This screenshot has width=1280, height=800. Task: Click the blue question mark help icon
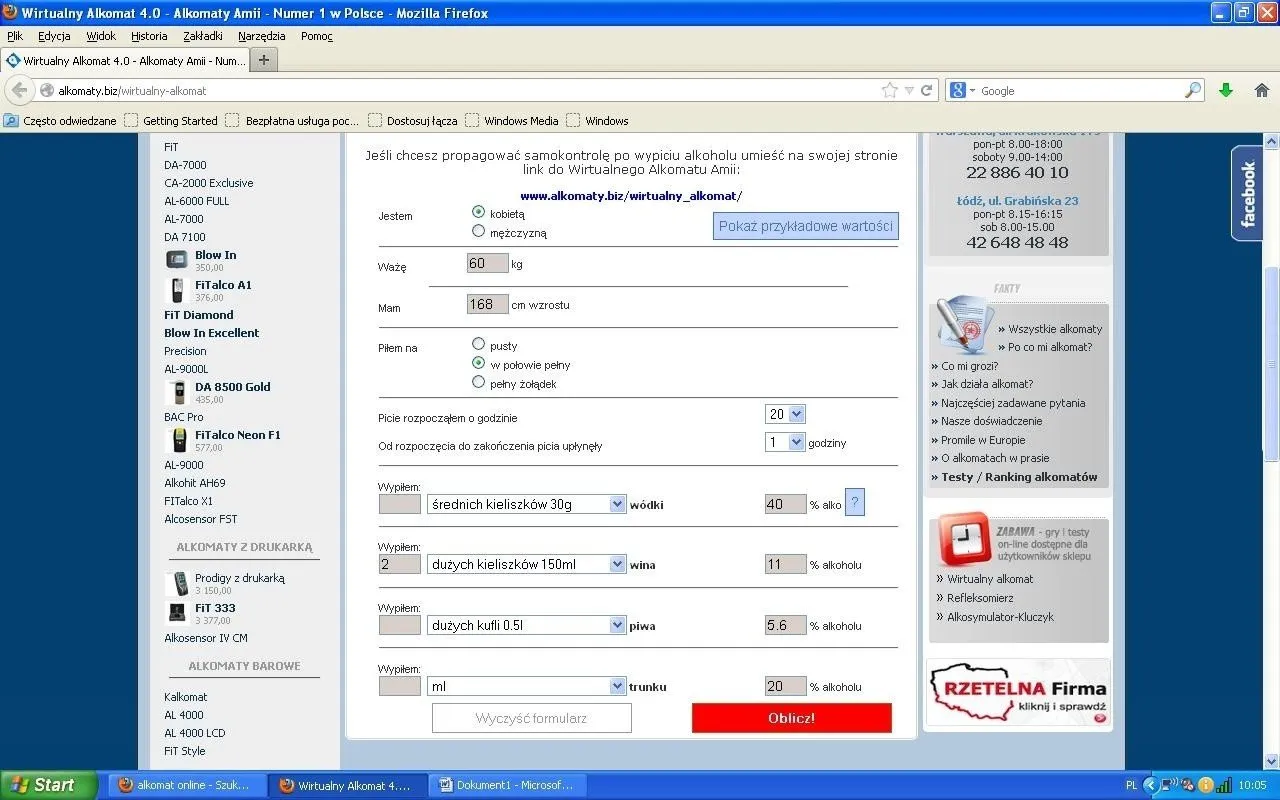(855, 503)
